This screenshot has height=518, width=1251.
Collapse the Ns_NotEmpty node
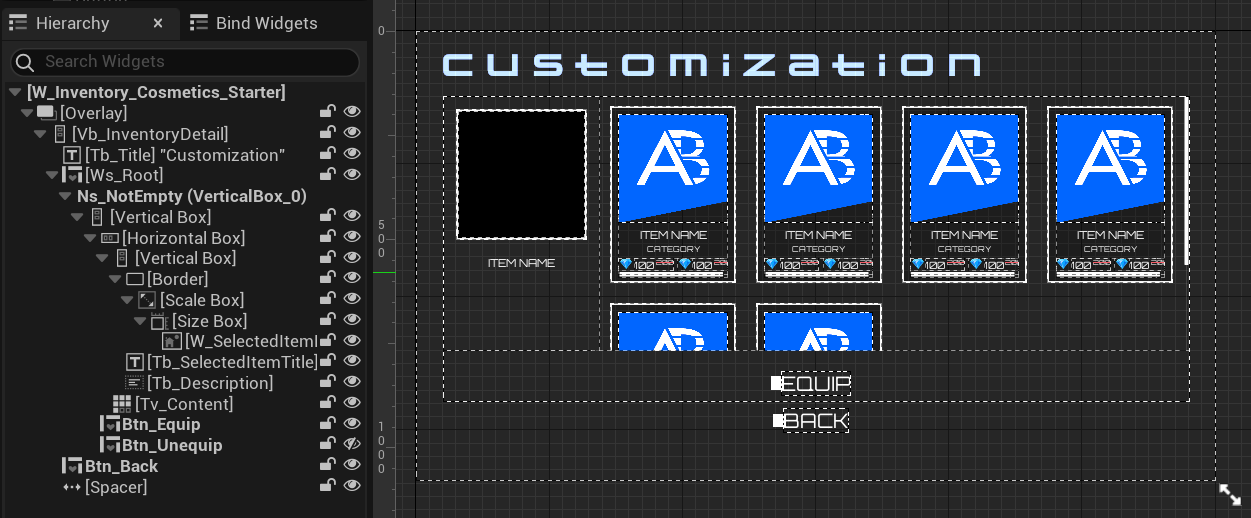pyautogui.click(x=65, y=197)
